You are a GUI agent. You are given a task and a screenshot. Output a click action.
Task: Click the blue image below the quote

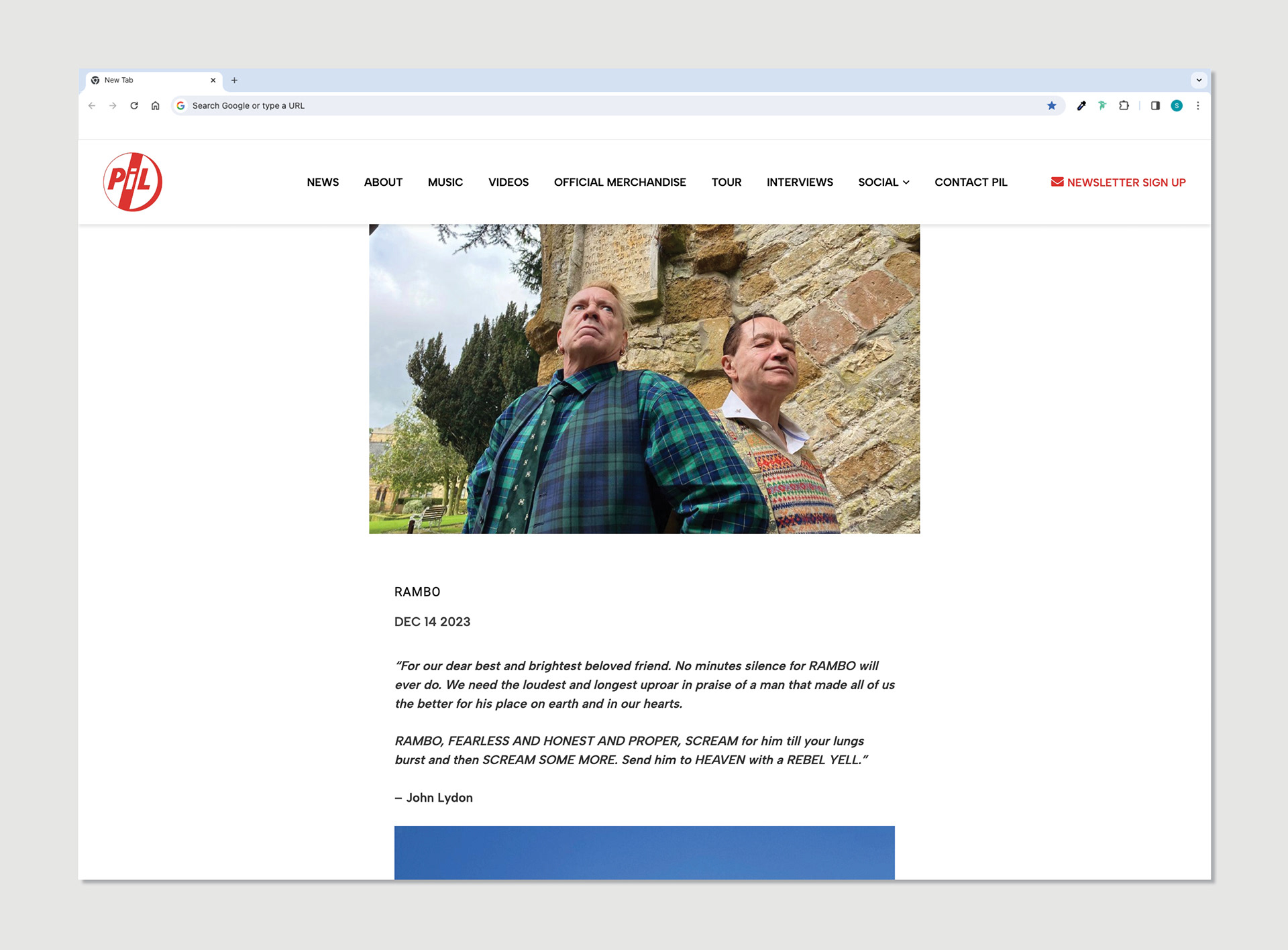click(645, 853)
